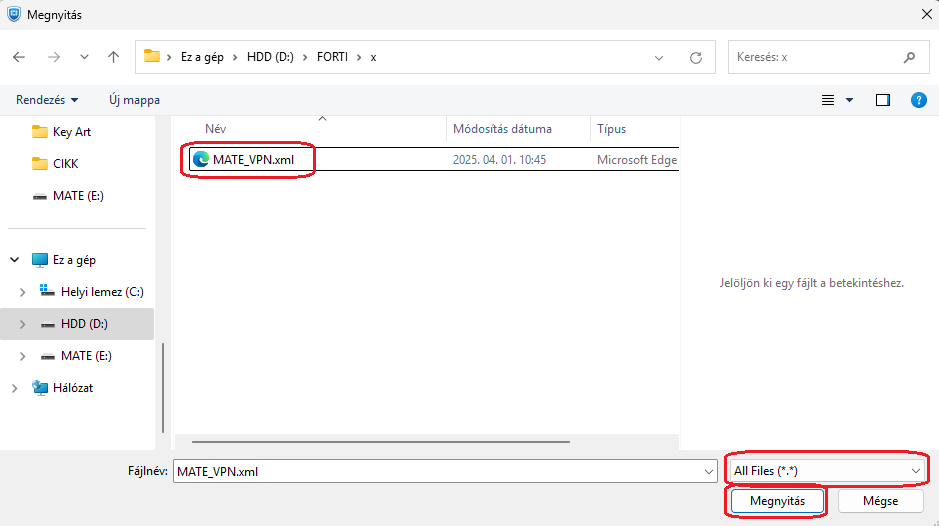Toggle the preview pane icon

pyautogui.click(x=882, y=100)
